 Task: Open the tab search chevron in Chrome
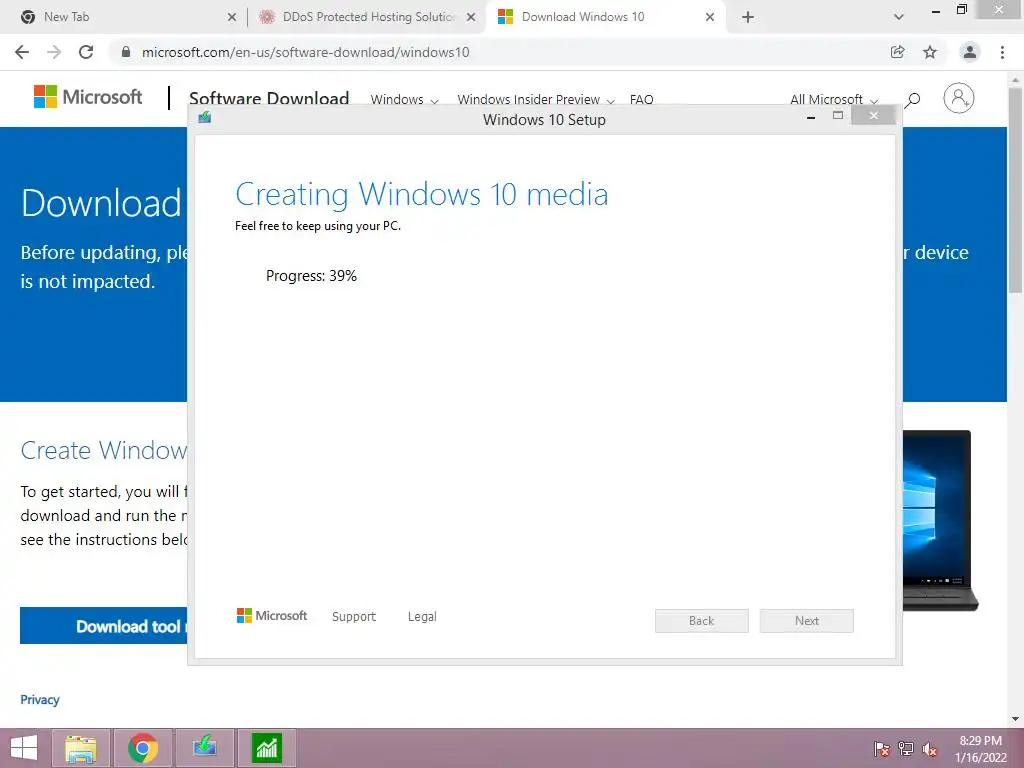tap(899, 17)
